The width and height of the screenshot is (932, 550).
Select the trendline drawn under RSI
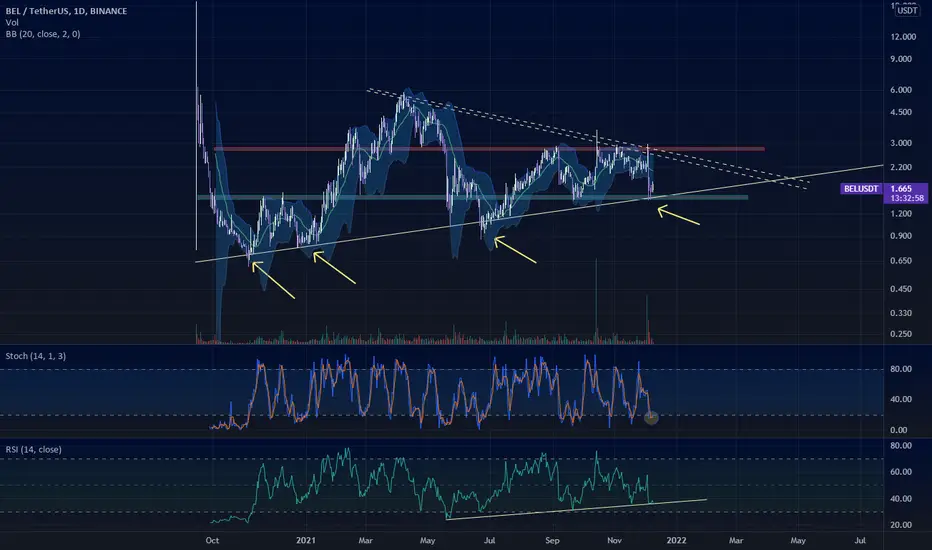[576, 510]
